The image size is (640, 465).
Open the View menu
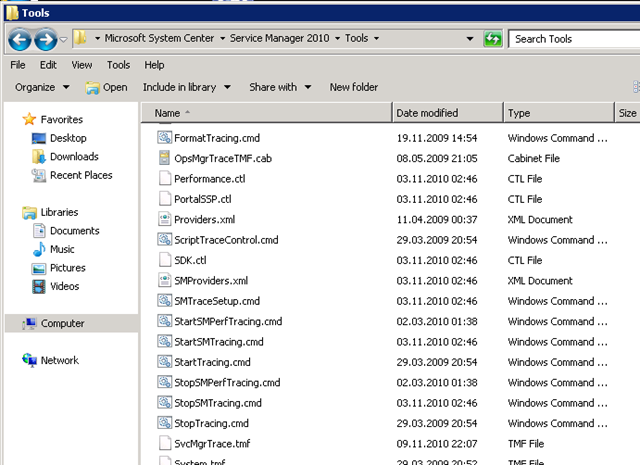(82, 65)
